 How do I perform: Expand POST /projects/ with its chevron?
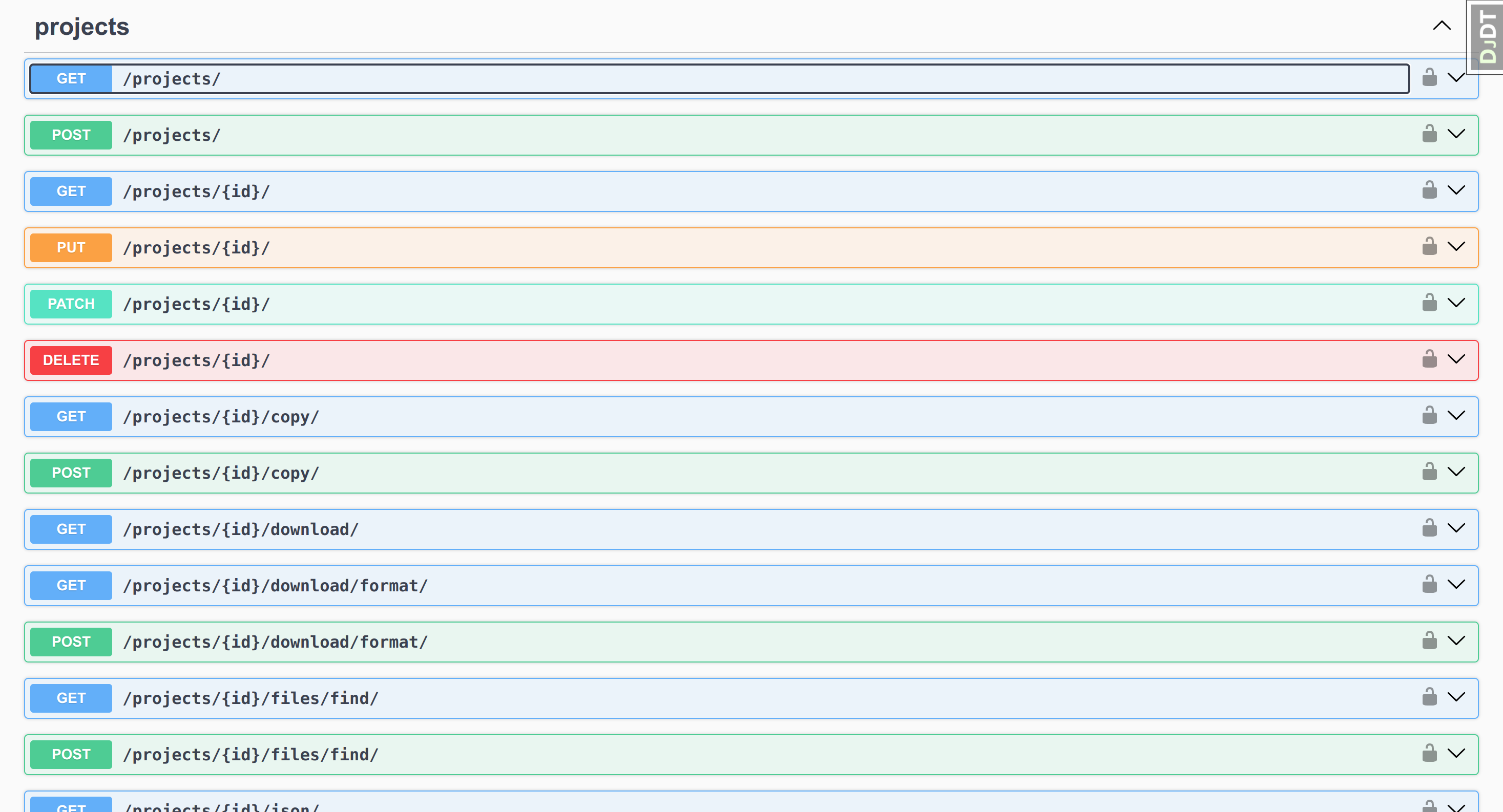click(x=1456, y=134)
